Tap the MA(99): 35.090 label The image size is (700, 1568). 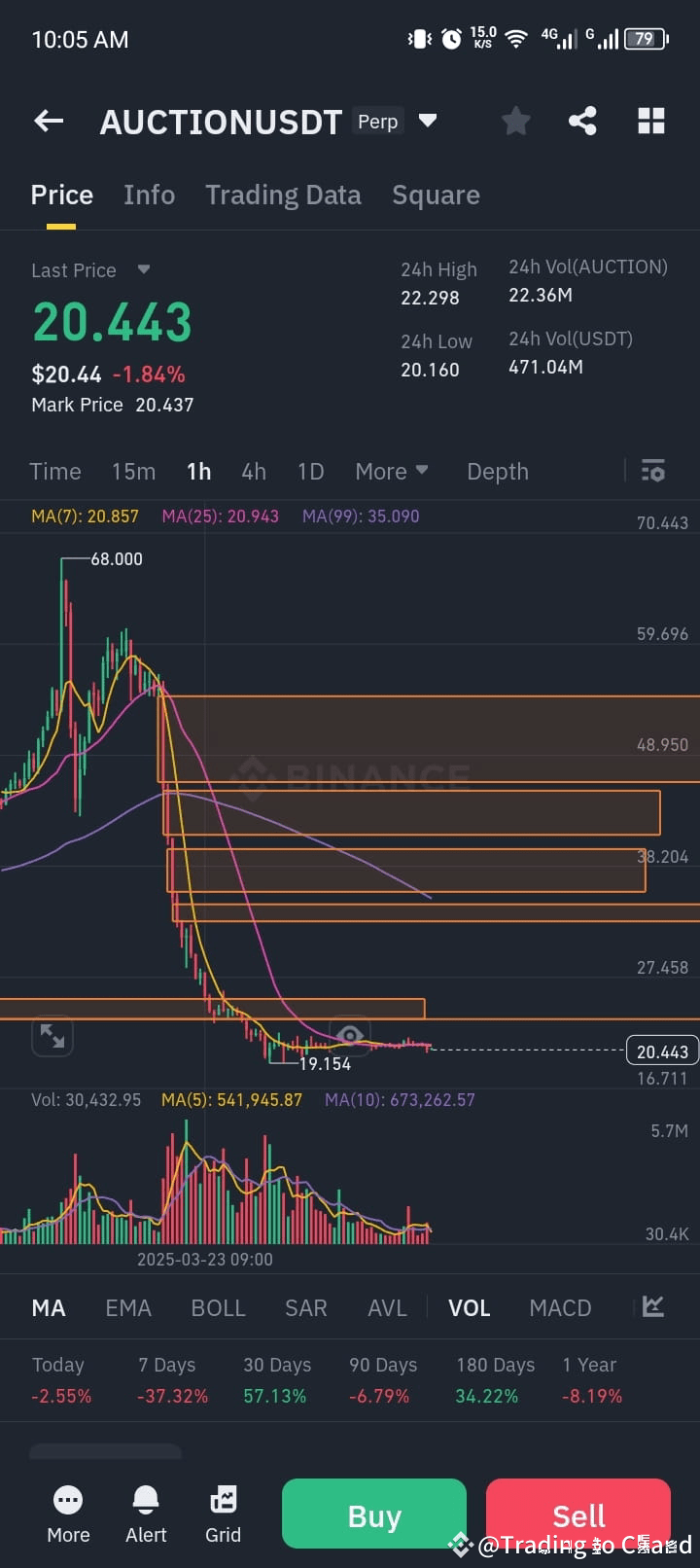click(361, 517)
